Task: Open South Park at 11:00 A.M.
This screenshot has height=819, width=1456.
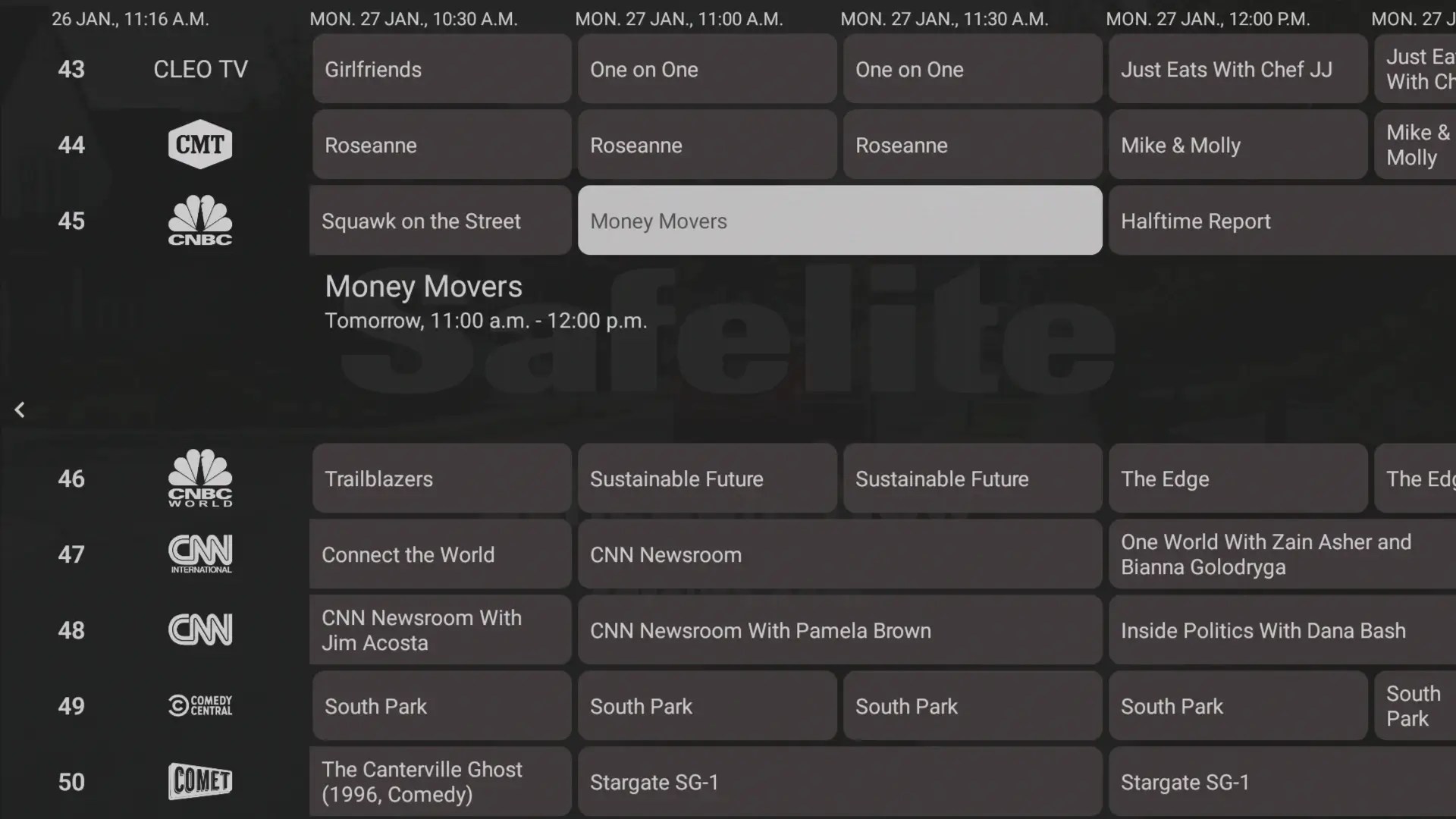Action: coord(708,706)
